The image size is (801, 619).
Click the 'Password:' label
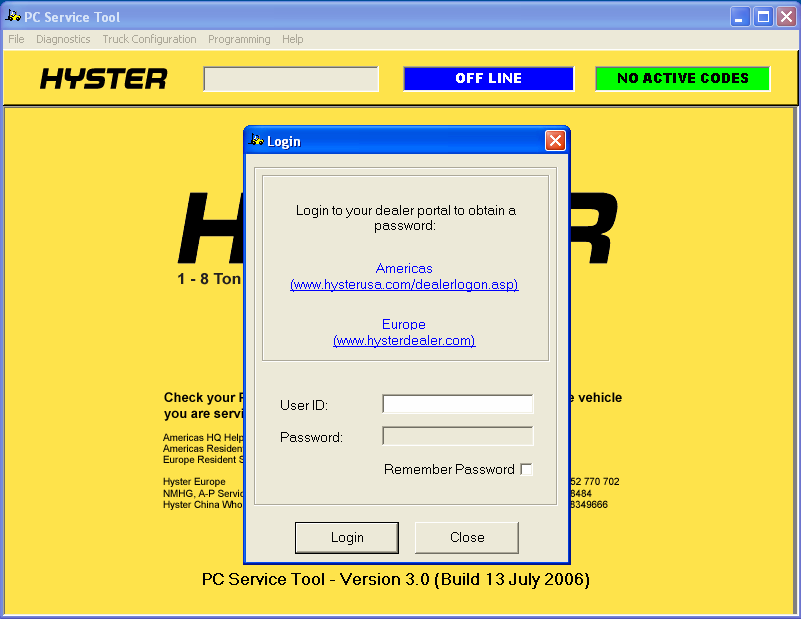[311, 438]
